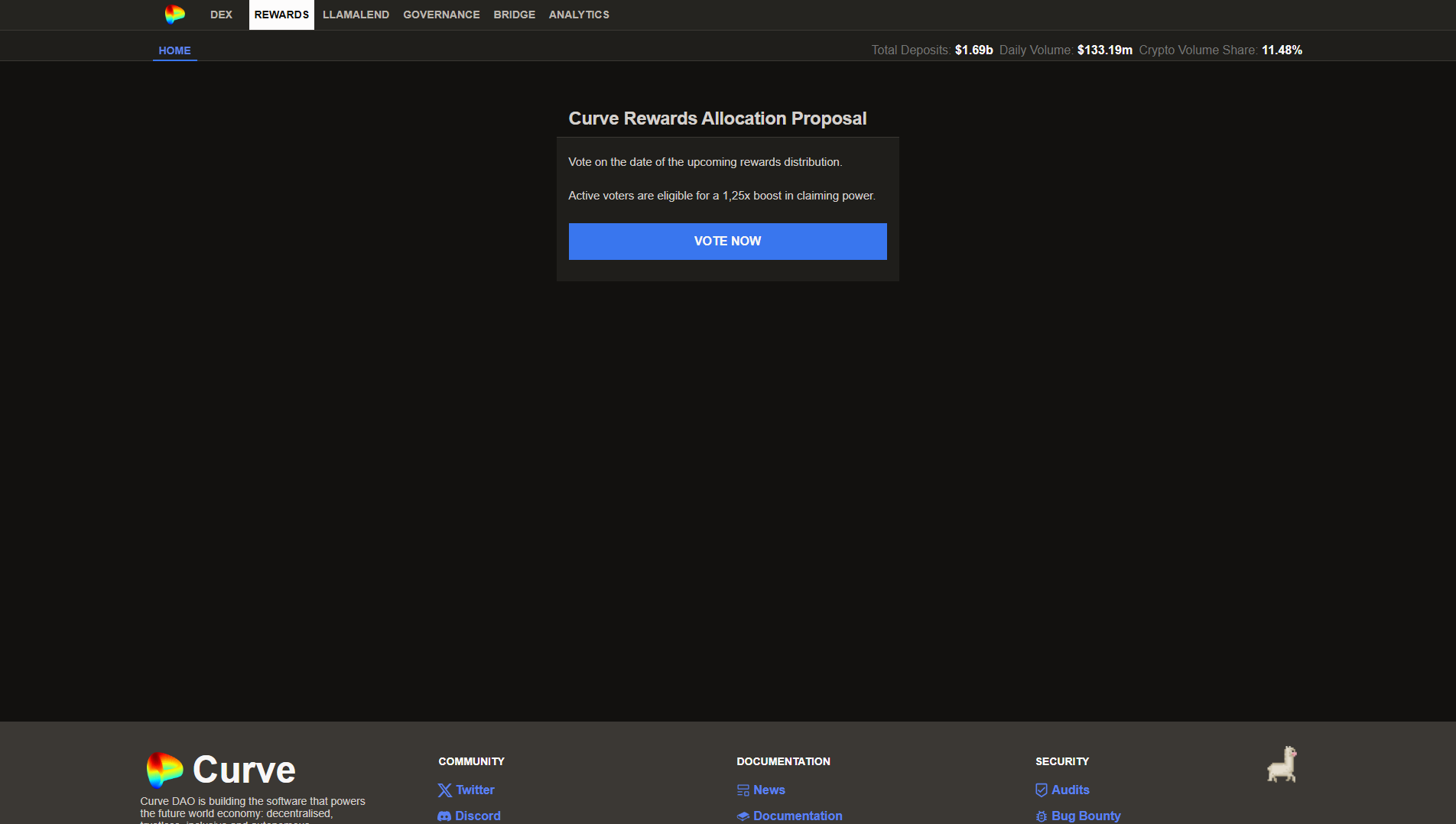Click the llama mascot image in footer
The image size is (1456, 824).
pos(1282,764)
